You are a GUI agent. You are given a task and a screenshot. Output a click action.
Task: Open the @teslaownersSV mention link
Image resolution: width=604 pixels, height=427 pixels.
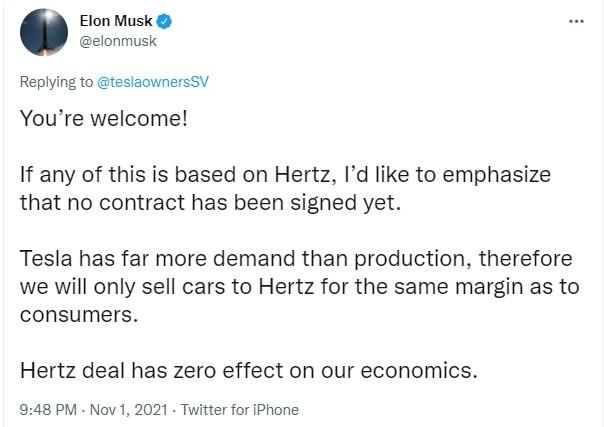pyautogui.click(x=153, y=82)
